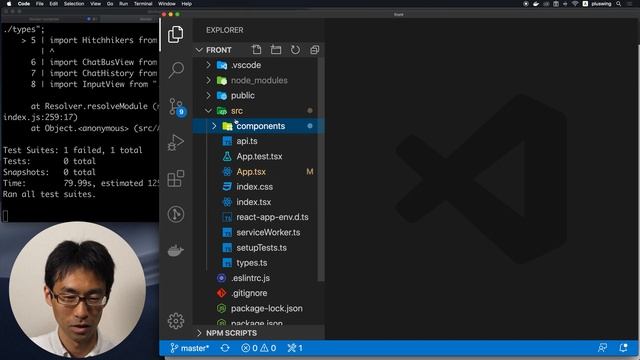Image resolution: width=640 pixels, height=360 pixels.
Task: Click the Docker whale icon in menu bar
Action: 536,4
